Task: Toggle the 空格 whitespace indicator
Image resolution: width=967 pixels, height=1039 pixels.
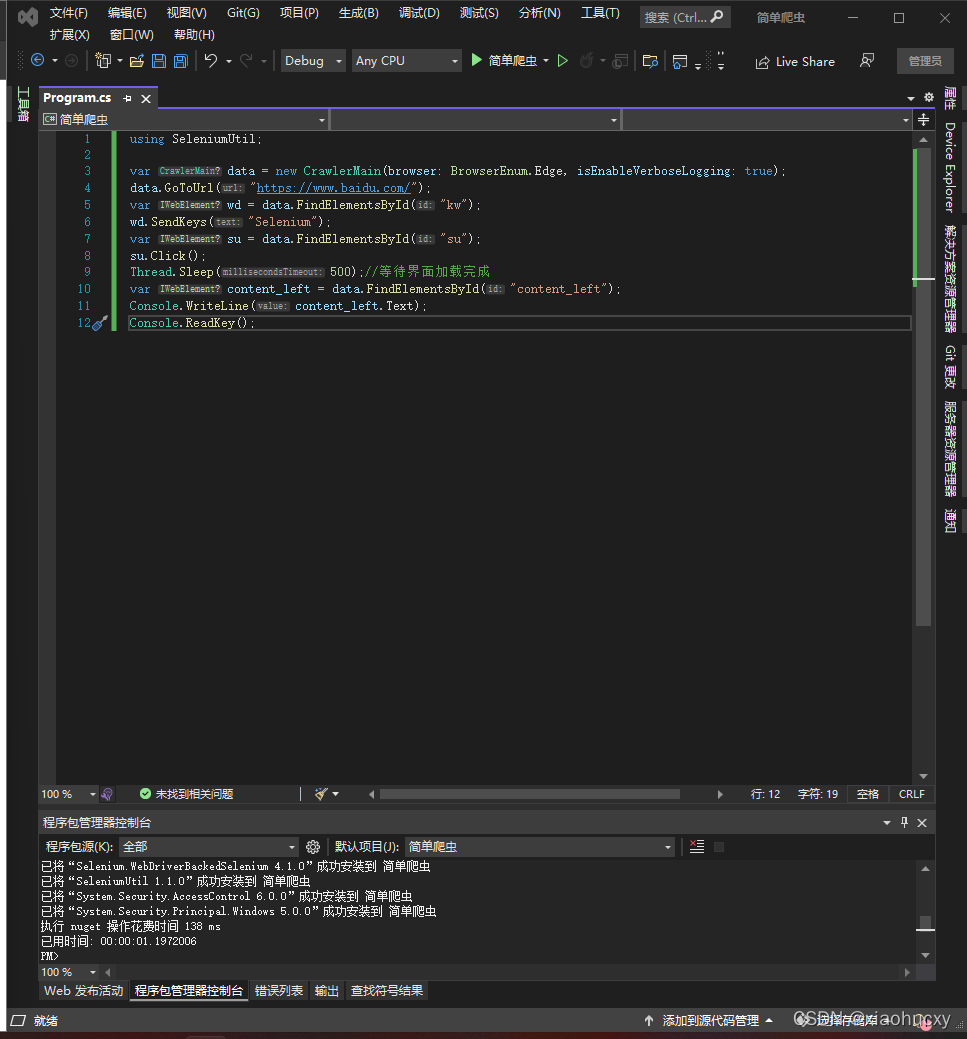Action: point(868,794)
